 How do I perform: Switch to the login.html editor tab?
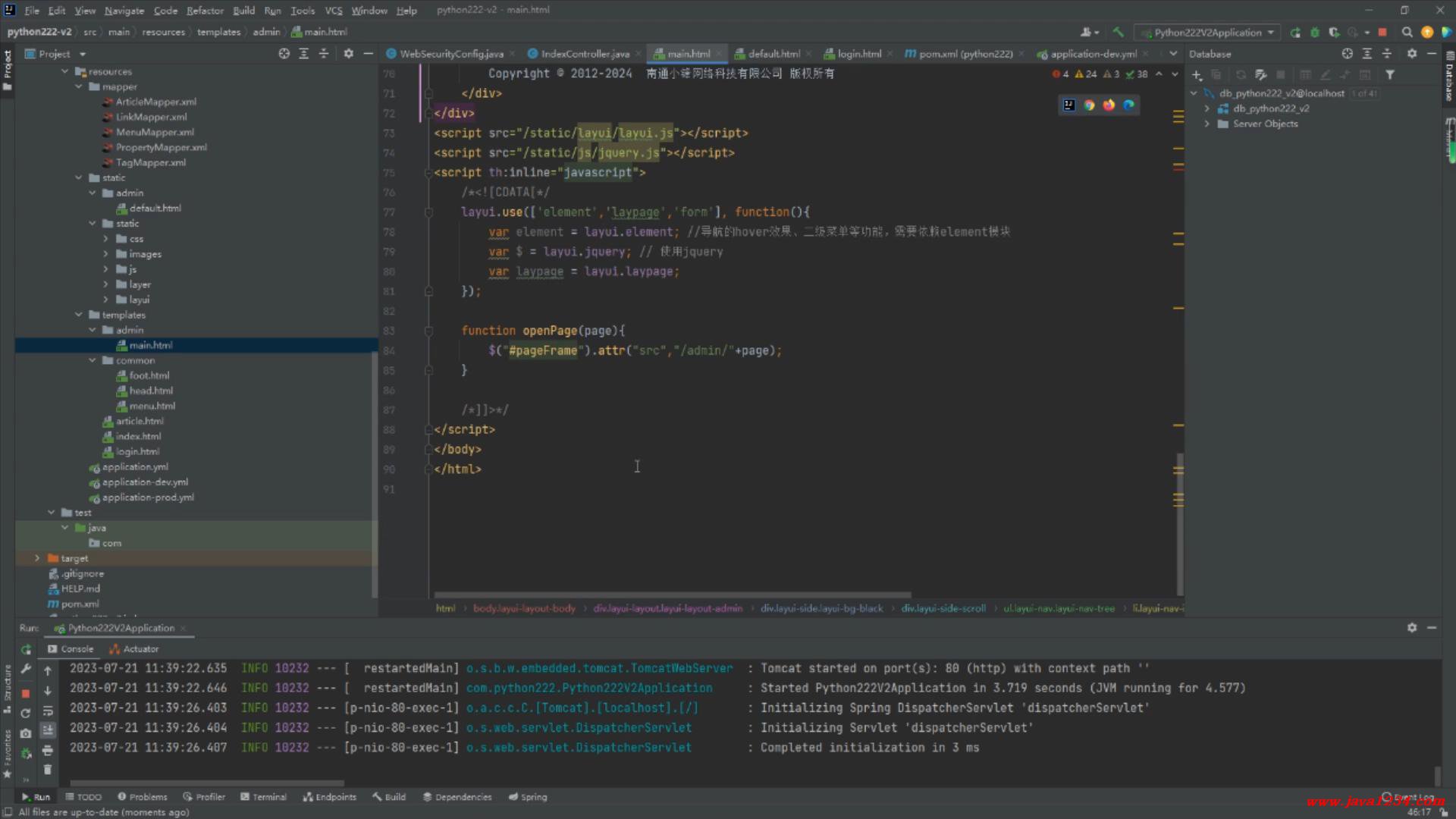coord(858,54)
